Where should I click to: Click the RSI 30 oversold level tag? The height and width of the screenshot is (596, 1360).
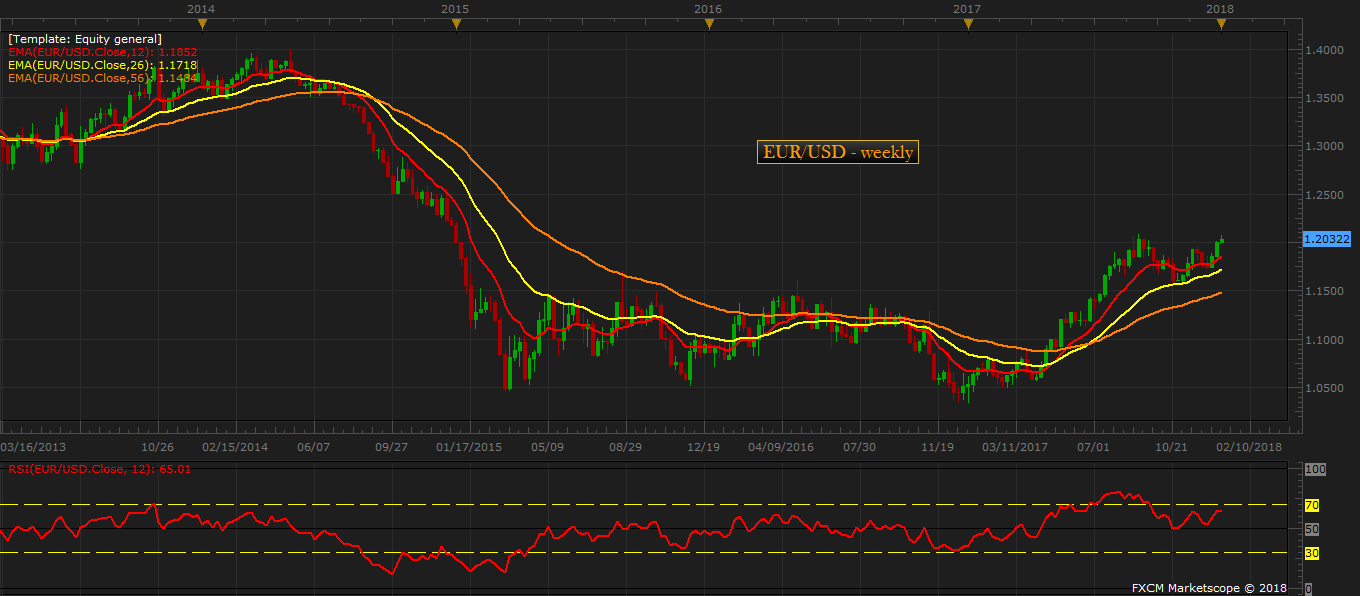point(1312,552)
